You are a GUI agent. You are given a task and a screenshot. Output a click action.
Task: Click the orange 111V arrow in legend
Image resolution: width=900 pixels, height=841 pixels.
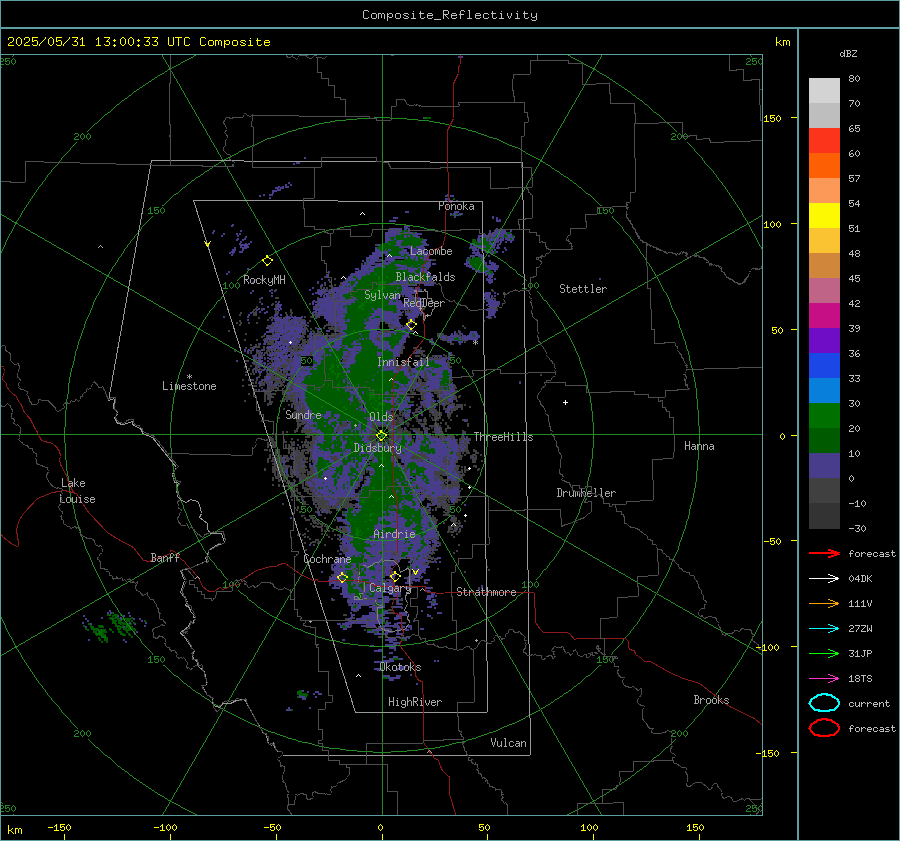pyautogui.click(x=824, y=603)
